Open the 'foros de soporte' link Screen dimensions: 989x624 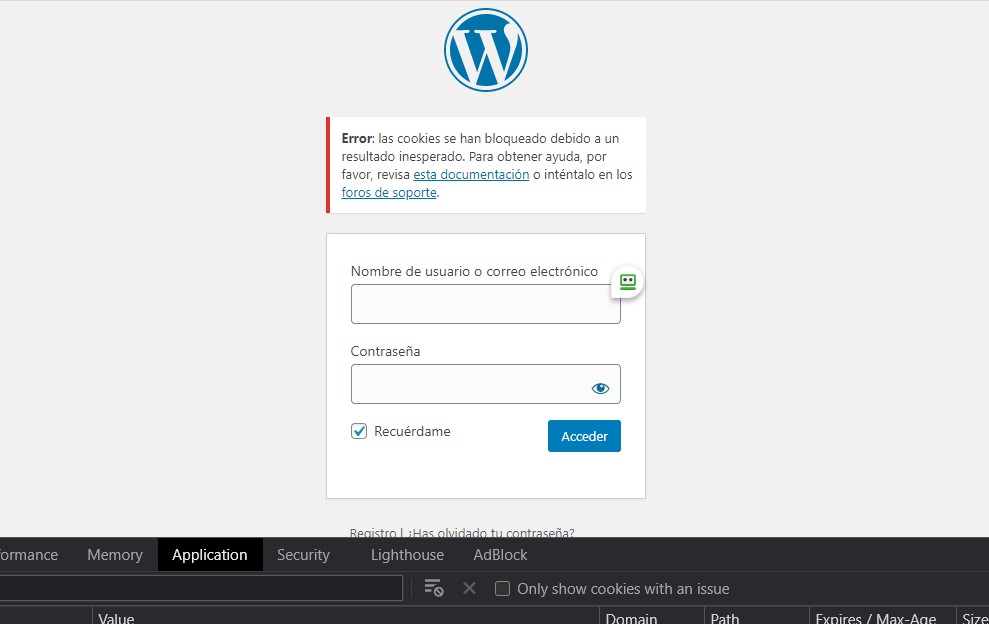pyautogui.click(x=389, y=192)
